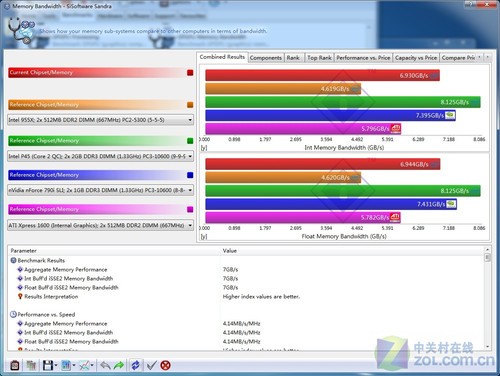Click the bar chart icon in toolbar
The image size is (500, 376).
66,365
